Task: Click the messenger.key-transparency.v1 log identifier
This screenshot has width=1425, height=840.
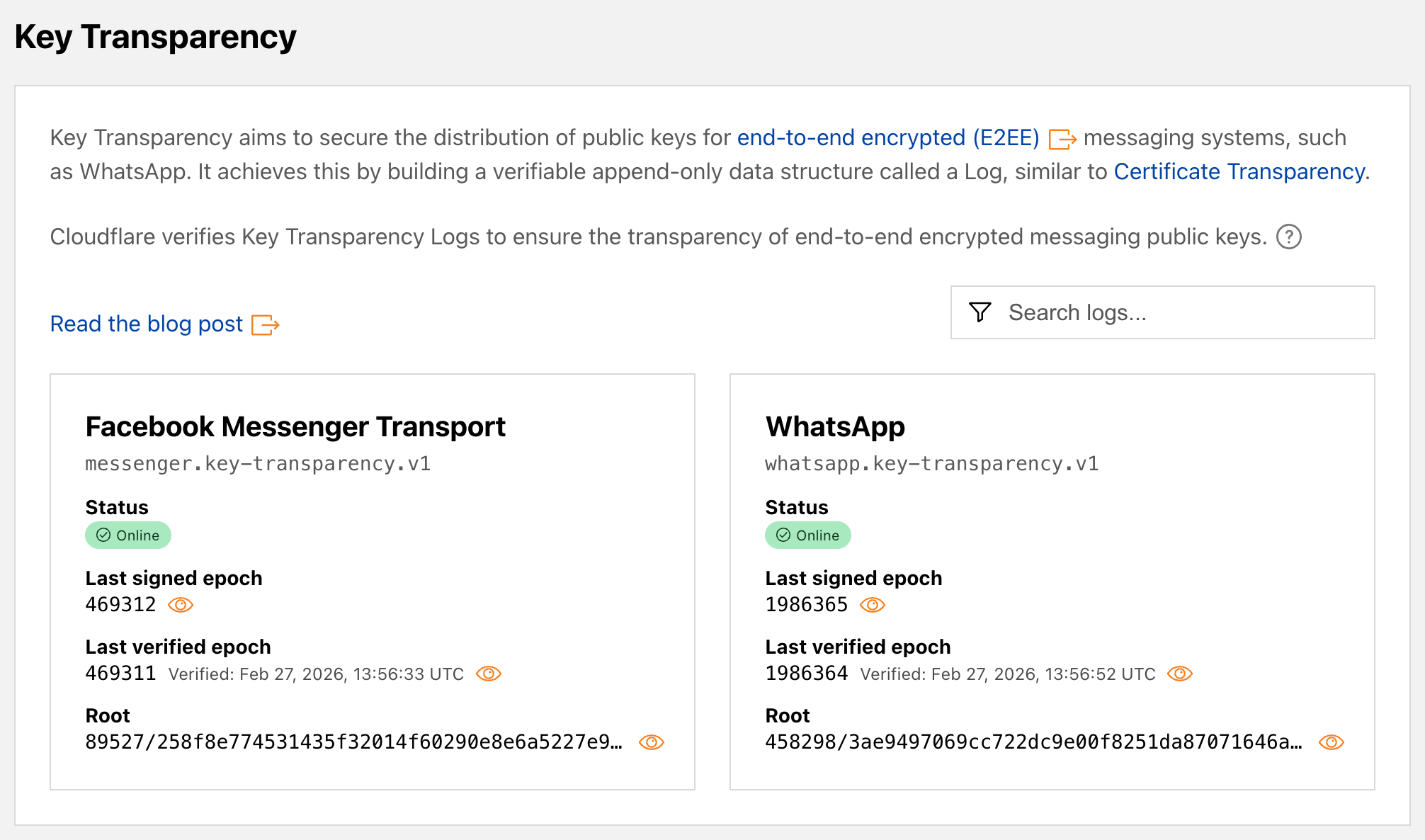Action: (258, 464)
